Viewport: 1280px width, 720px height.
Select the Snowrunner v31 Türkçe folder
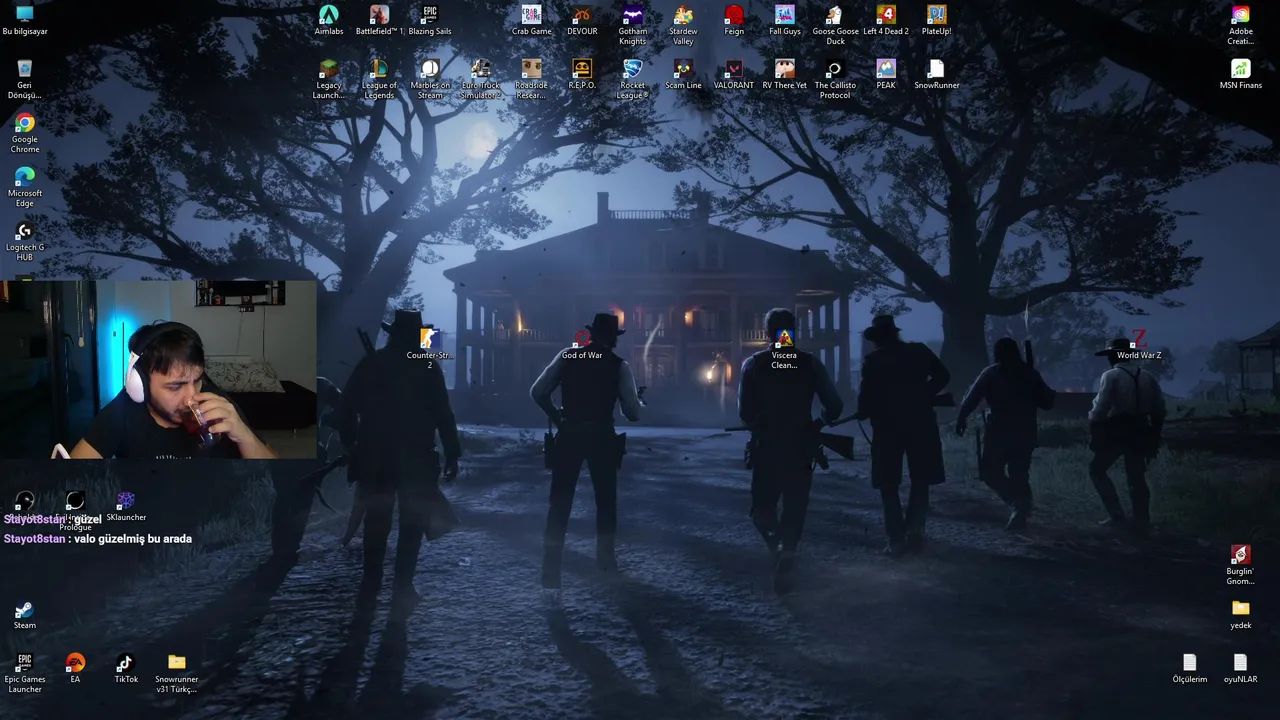177,673
